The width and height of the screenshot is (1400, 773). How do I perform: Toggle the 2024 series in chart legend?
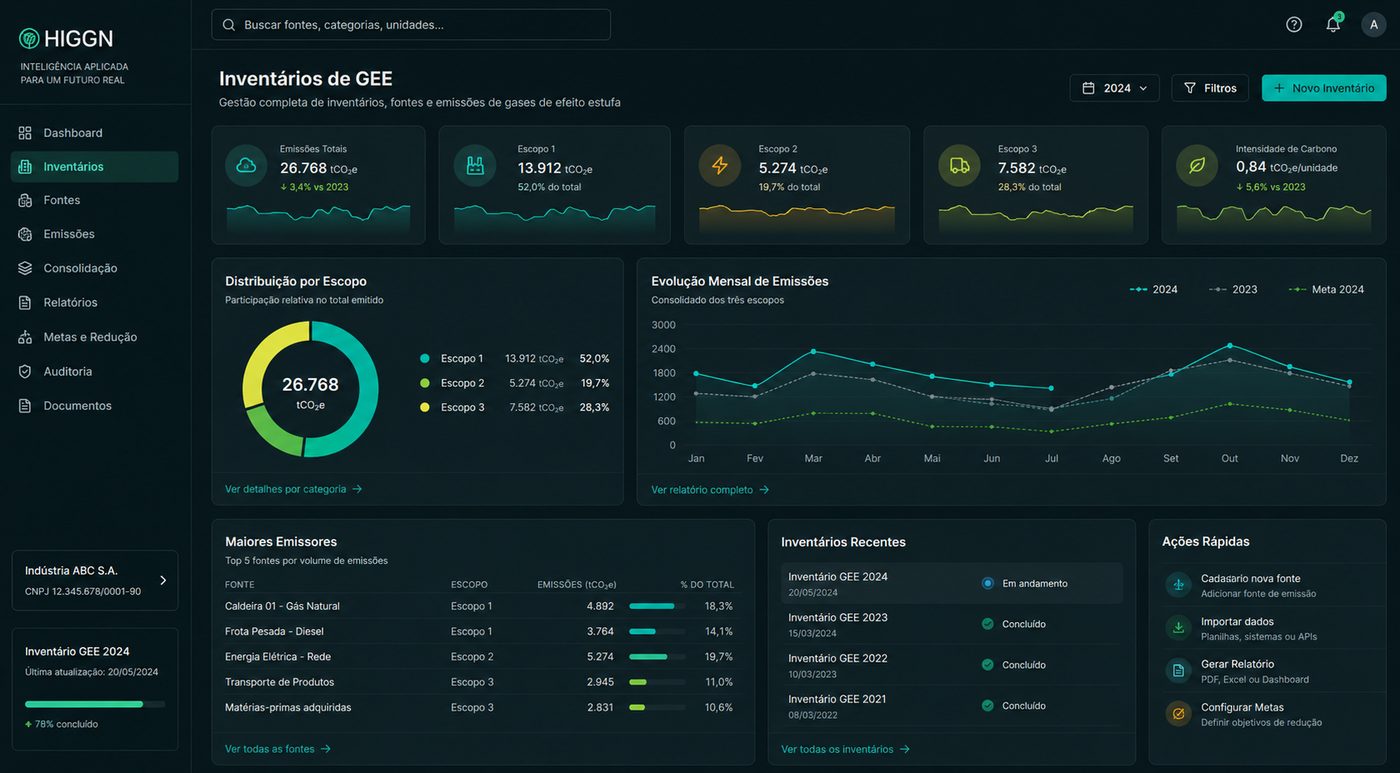[x=1154, y=289]
